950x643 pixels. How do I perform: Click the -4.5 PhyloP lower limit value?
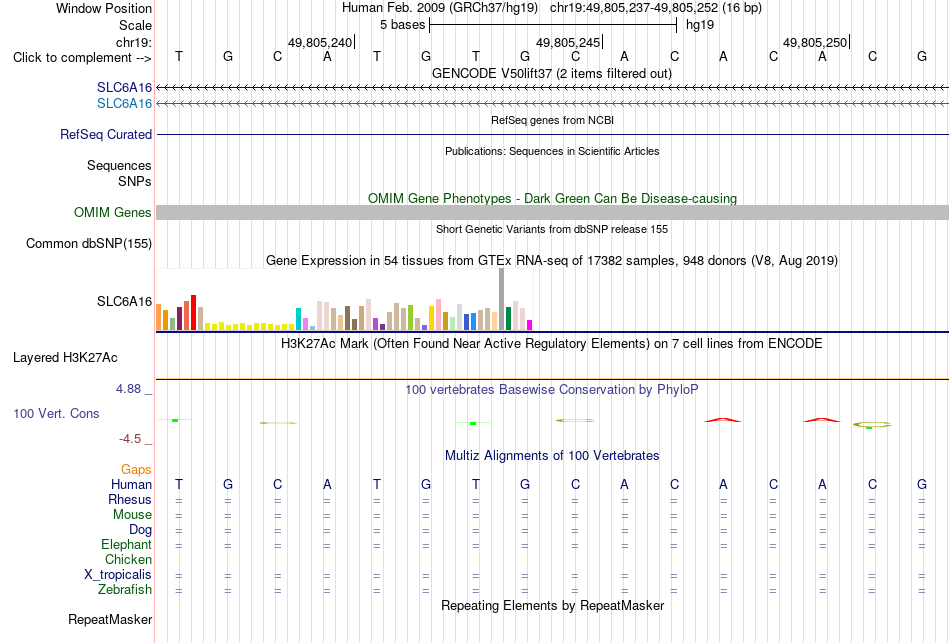click(x=130, y=439)
